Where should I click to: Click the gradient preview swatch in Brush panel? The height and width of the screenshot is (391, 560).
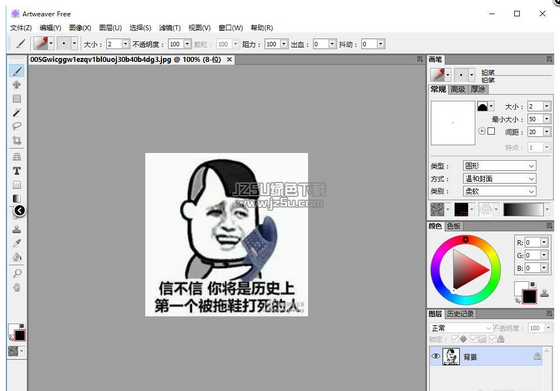pyautogui.click(x=523, y=210)
